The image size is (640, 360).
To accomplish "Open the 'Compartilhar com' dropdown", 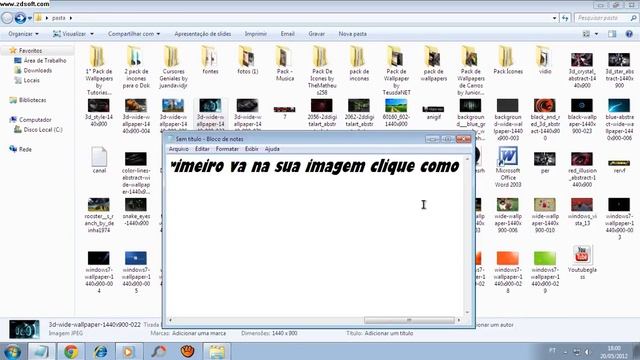I will coord(134,34).
